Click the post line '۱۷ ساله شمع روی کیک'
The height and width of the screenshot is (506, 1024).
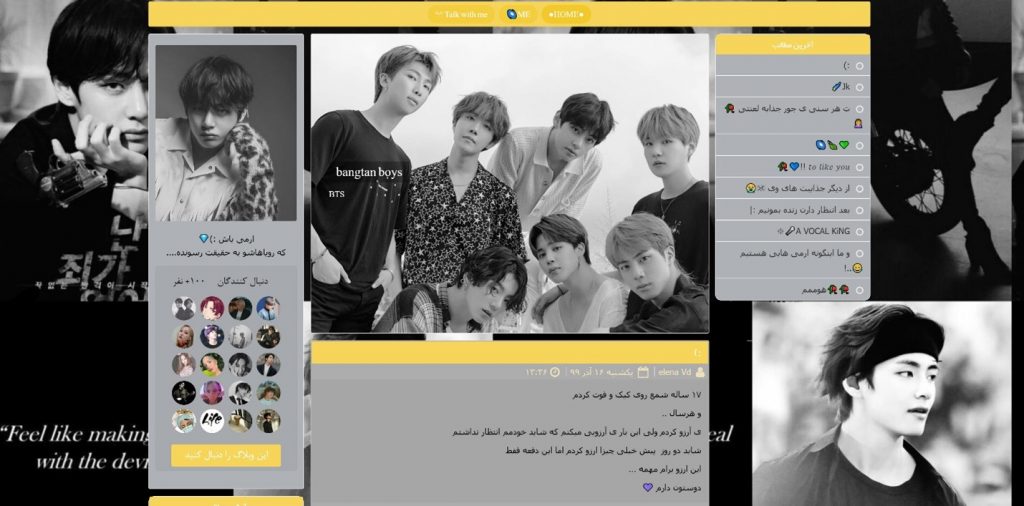[637, 395]
